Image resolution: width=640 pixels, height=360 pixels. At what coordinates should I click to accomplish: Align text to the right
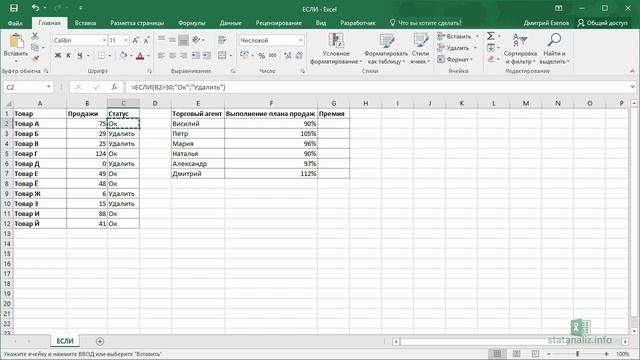coord(183,56)
